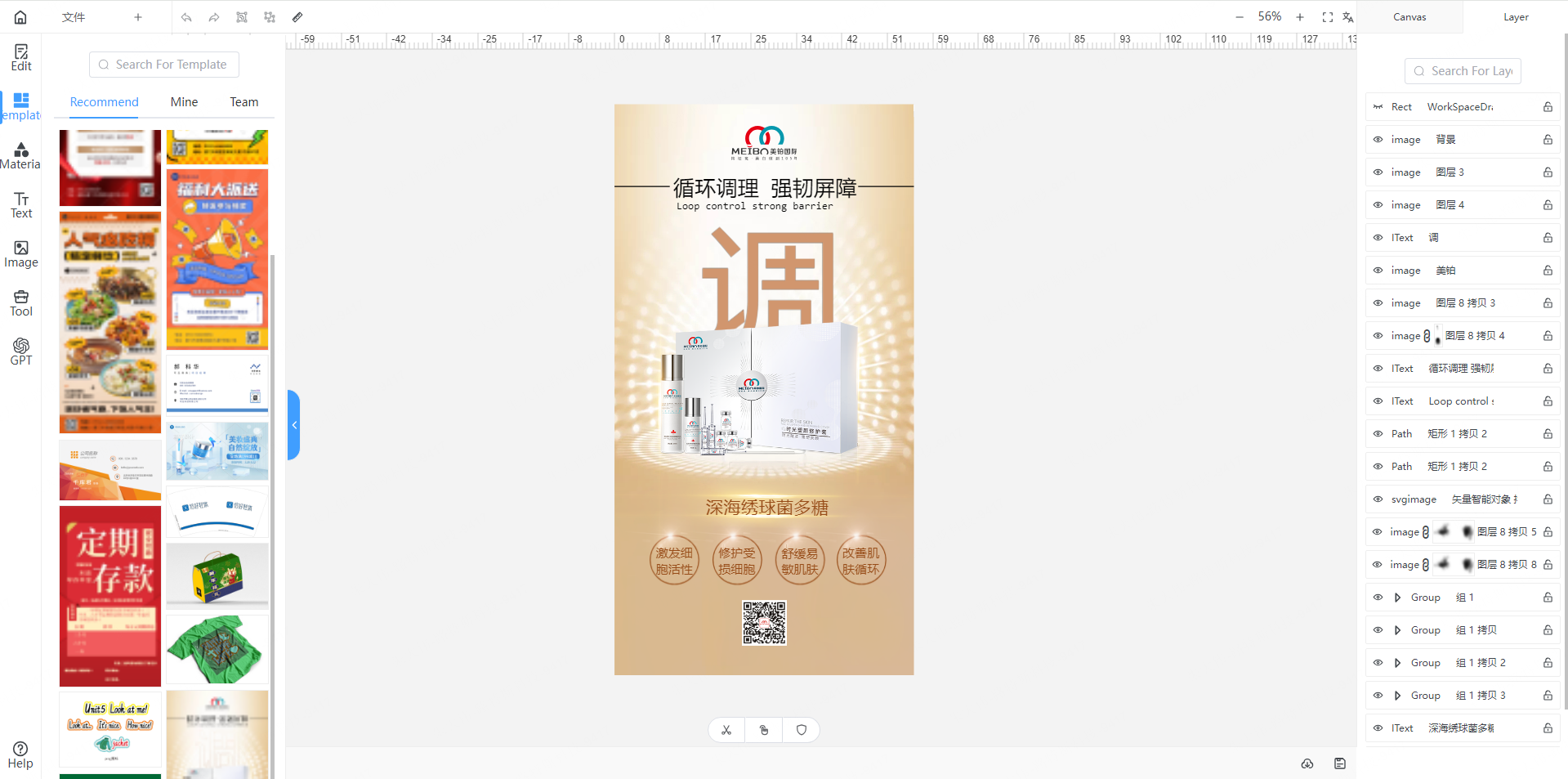Choose the green T-shirt template
The width and height of the screenshot is (1568, 779).
217,649
